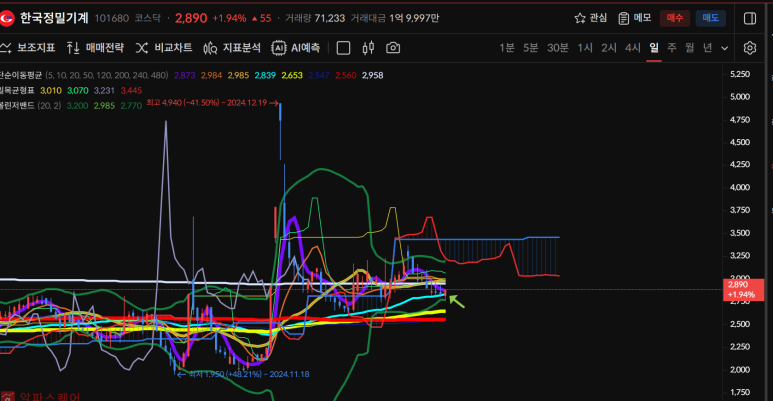This screenshot has width=773, height=401.
Task: Click cyan moving average value 2,839
Action: point(265,75)
